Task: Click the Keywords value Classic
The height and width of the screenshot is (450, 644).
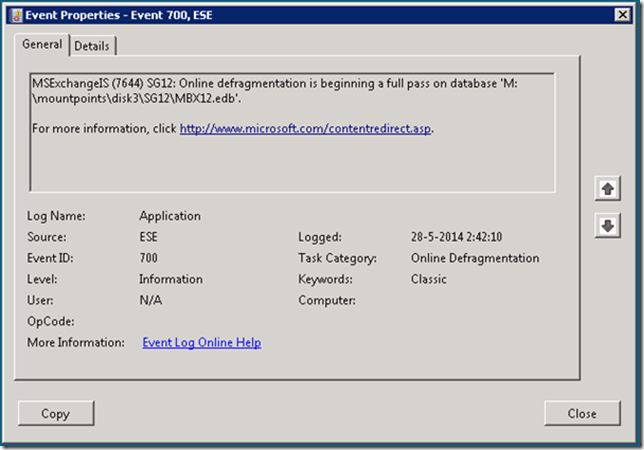Action: 428,279
